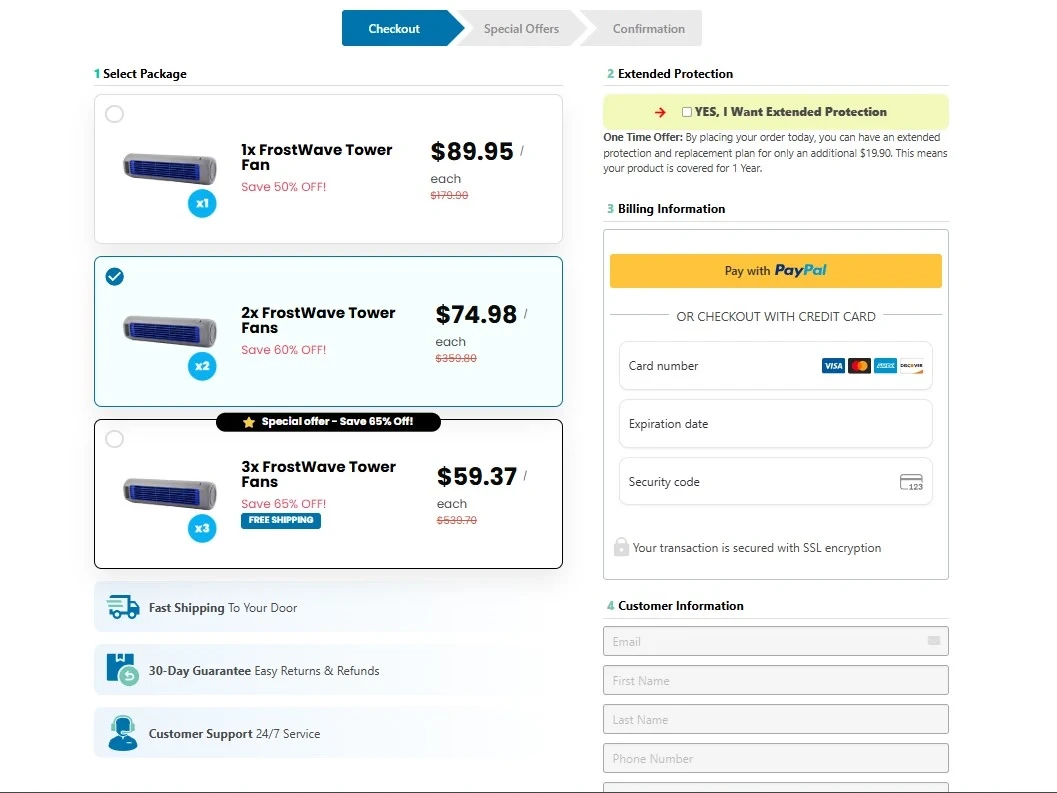Image resolution: width=1057 pixels, height=793 pixels.
Task: Go to the Special Offers step
Action: [x=521, y=29]
